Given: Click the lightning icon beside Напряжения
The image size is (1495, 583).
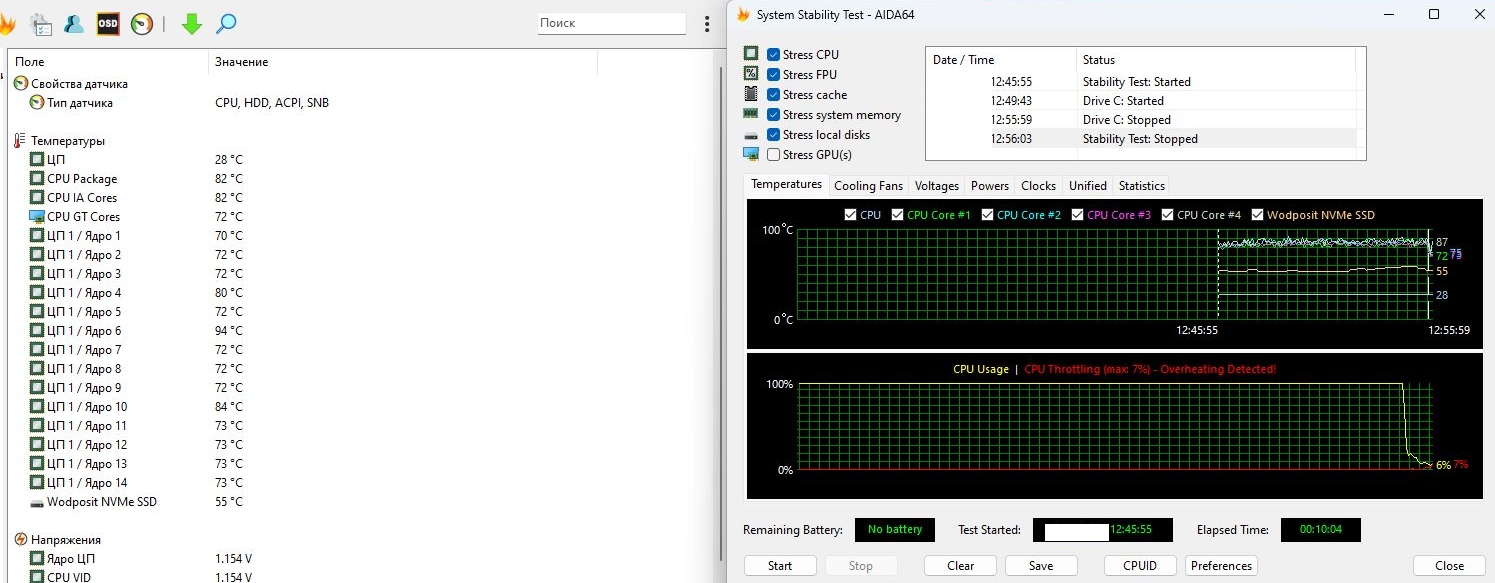Looking at the screenshot, I should 21,540.
